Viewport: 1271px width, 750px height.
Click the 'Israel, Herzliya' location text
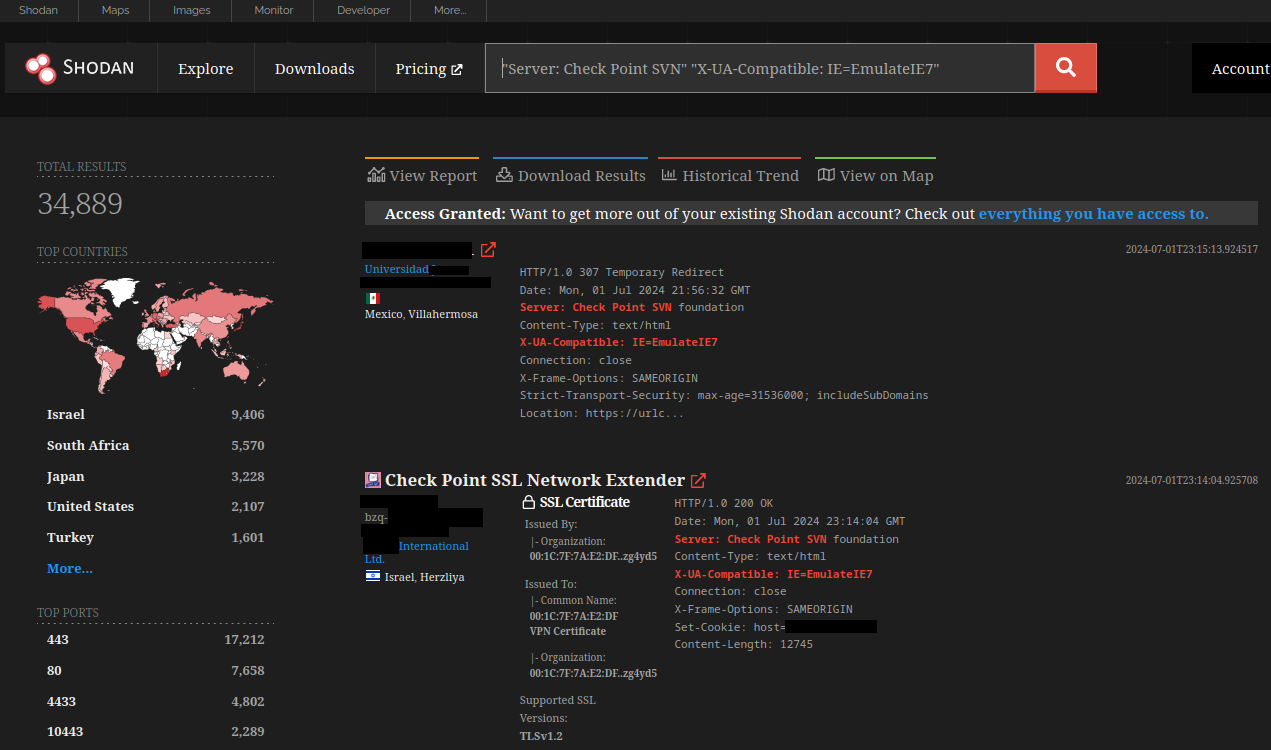point(424,577)
